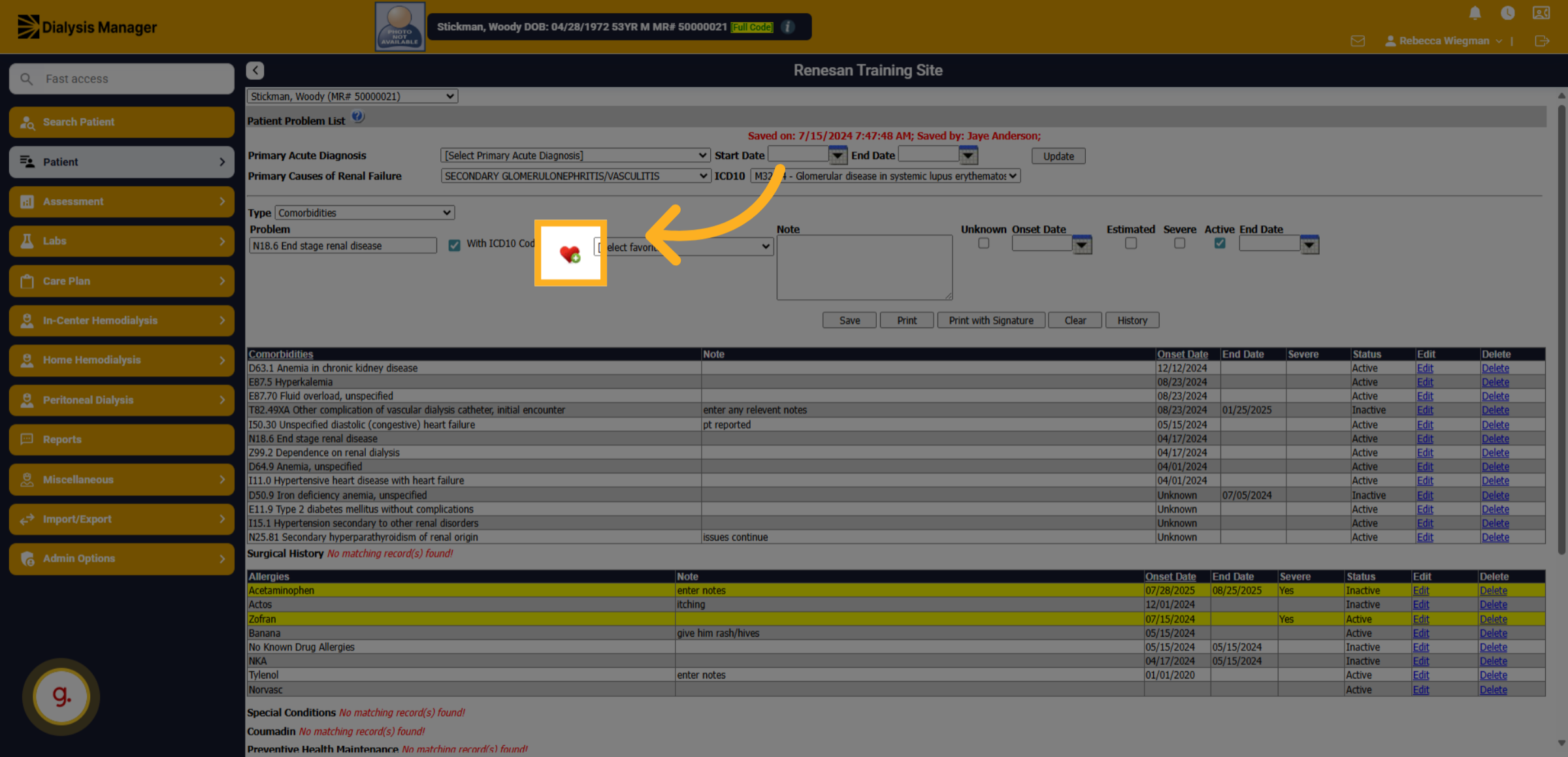
Task: Open the Onset Date calendar picker
Action: click(x=1082, y=245)
